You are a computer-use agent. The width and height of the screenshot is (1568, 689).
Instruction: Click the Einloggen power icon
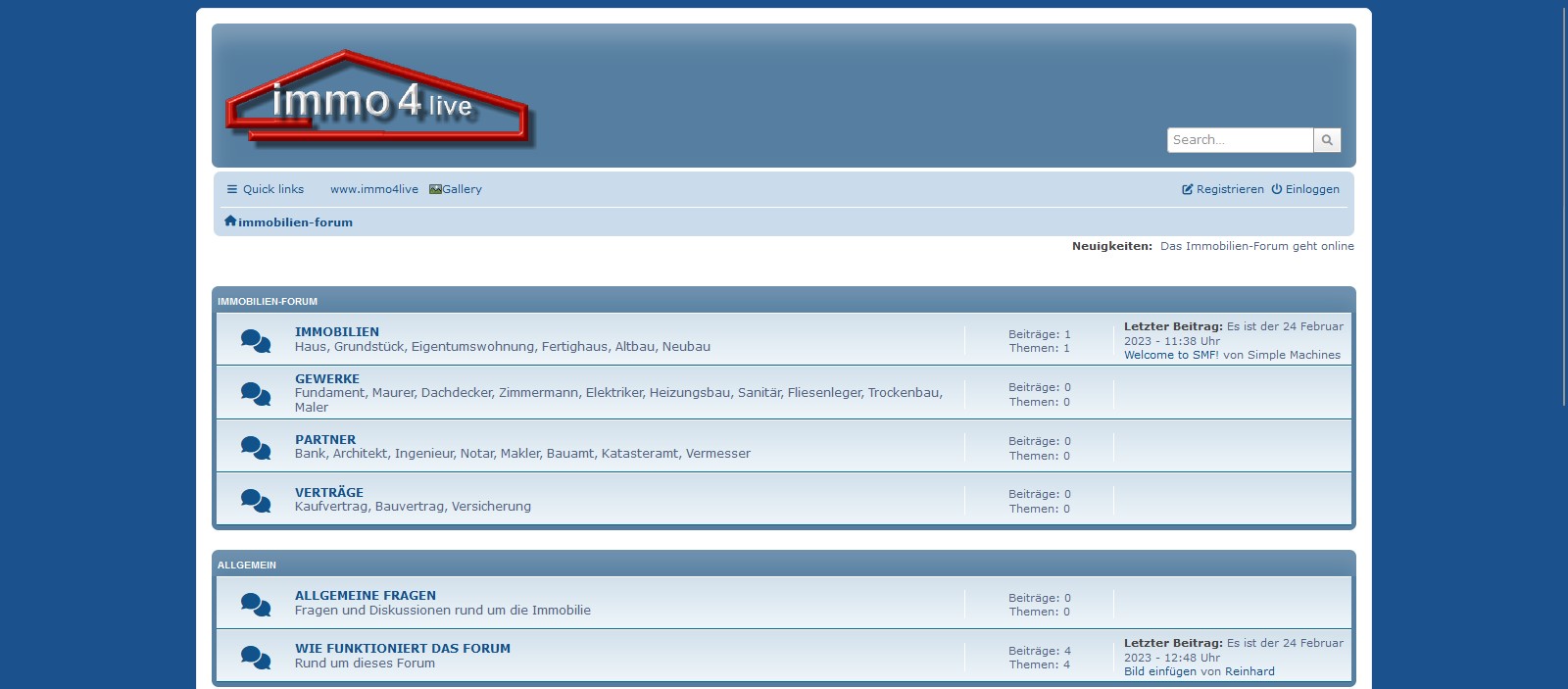(1277, 189)
